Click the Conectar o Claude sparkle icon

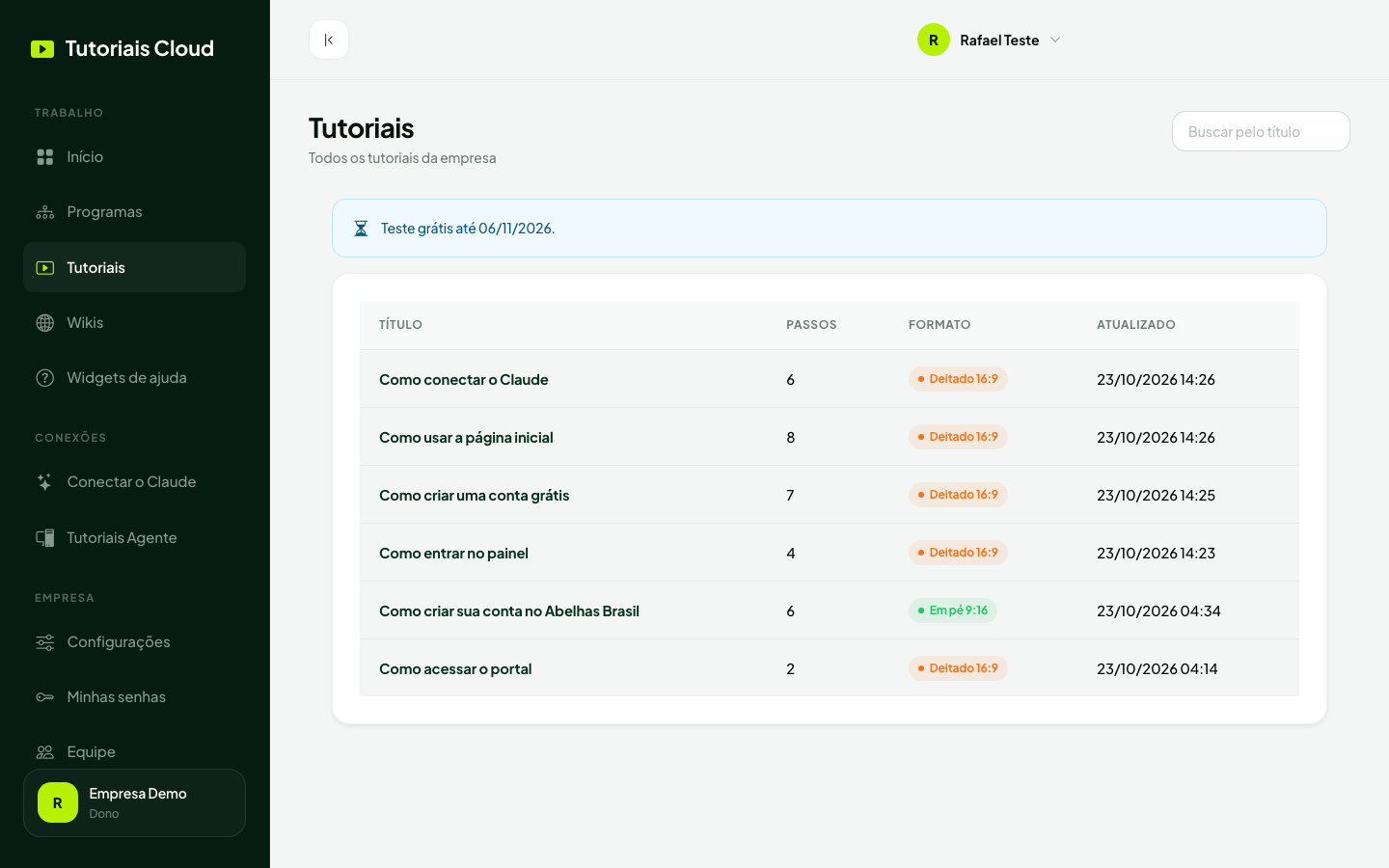pyautogui.click(x=45, y=482)
